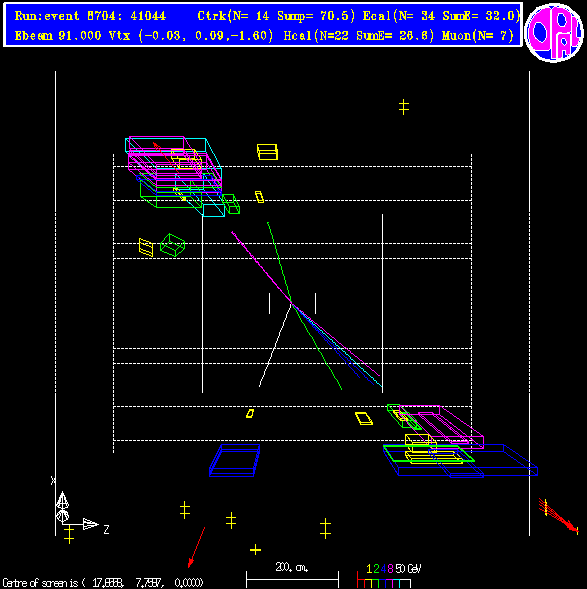The height and width of the screenshot is (589, 587).
Task: Select the red arrow at bottom center
Action: tap(196, 547)
